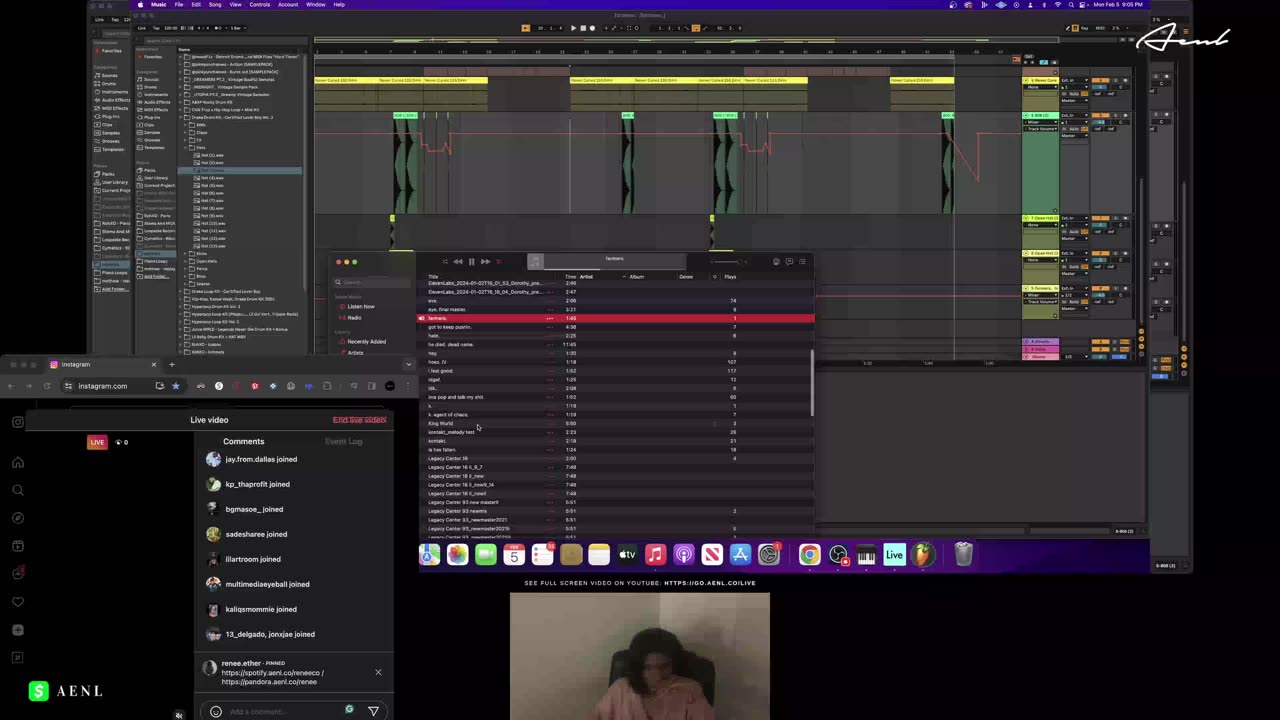
Task: Expand Snares folder in Ableton browser
Action: point(185,284)
